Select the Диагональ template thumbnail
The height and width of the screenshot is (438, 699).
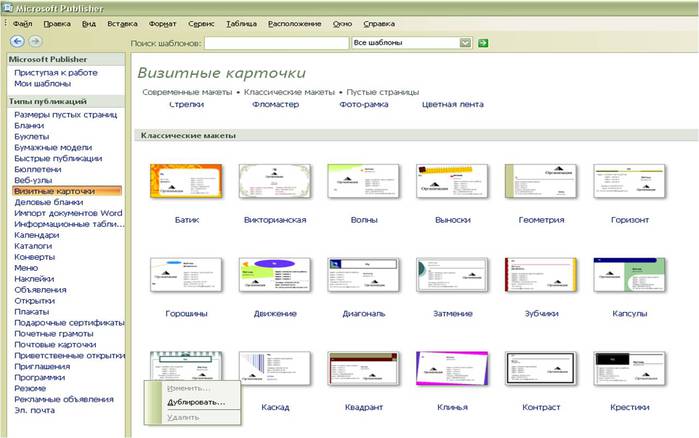pyautogui.click(x=363, y=275)
